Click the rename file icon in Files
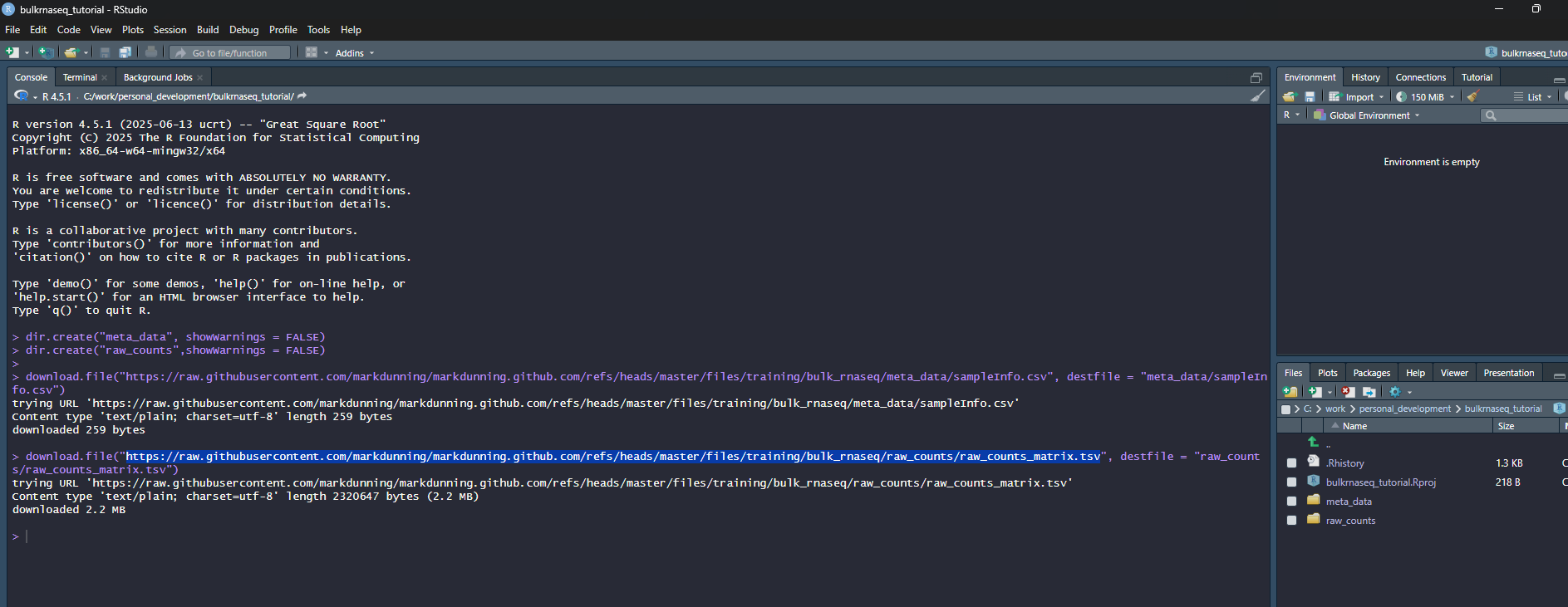Screen dimensions: 1568x607 pyautogui.click(x=1369, y=392)
